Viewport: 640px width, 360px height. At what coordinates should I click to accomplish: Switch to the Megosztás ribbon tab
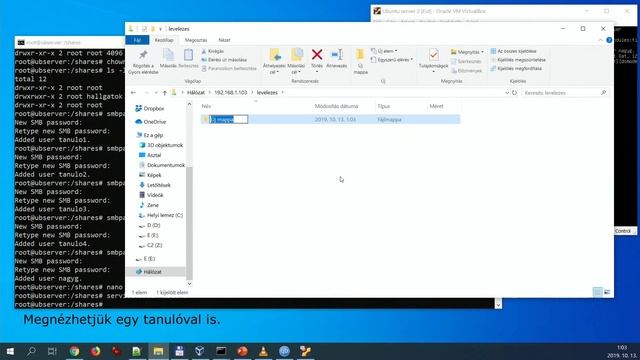click(196, 40)
